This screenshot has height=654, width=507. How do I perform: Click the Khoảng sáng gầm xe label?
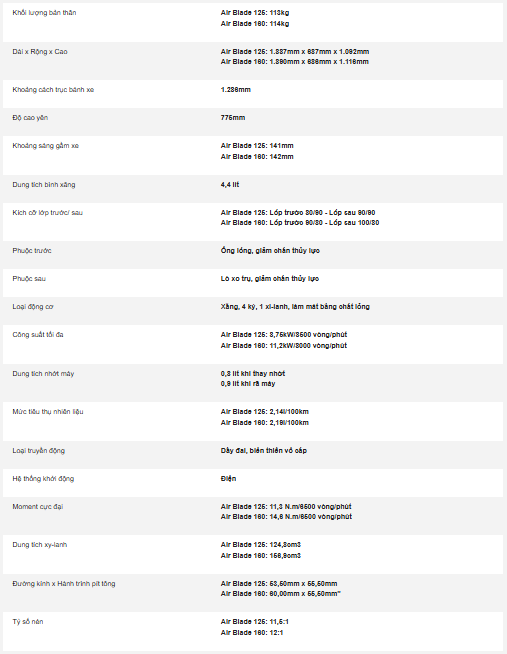(45, 146)
